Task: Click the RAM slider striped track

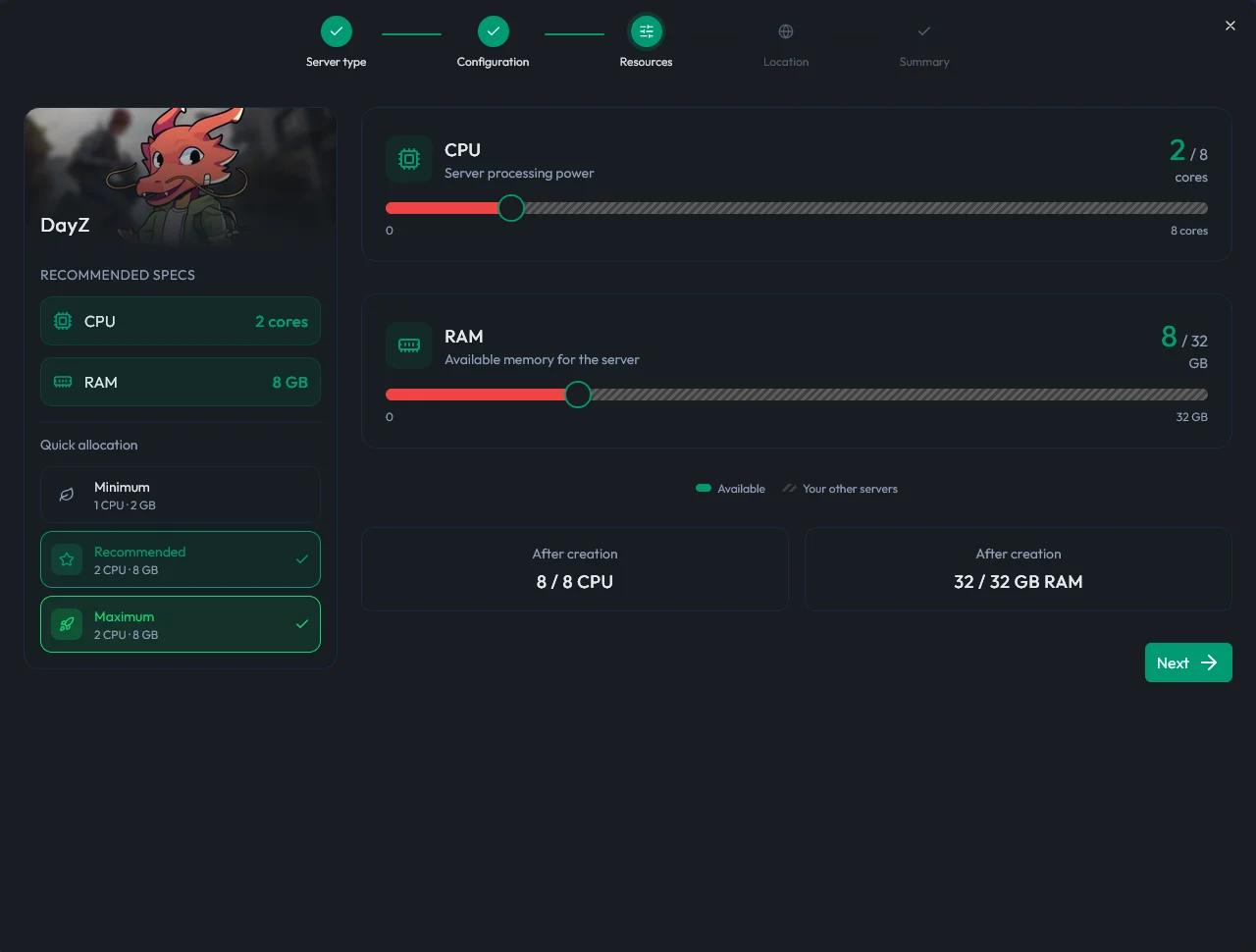Action: pyautogui.click(x=899, y=395)
